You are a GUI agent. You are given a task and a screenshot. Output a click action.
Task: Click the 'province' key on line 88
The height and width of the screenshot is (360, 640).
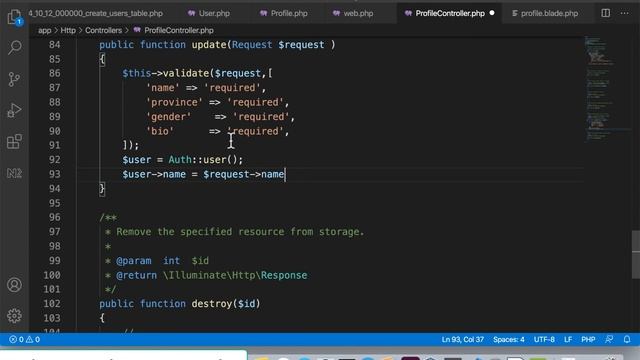174,102
